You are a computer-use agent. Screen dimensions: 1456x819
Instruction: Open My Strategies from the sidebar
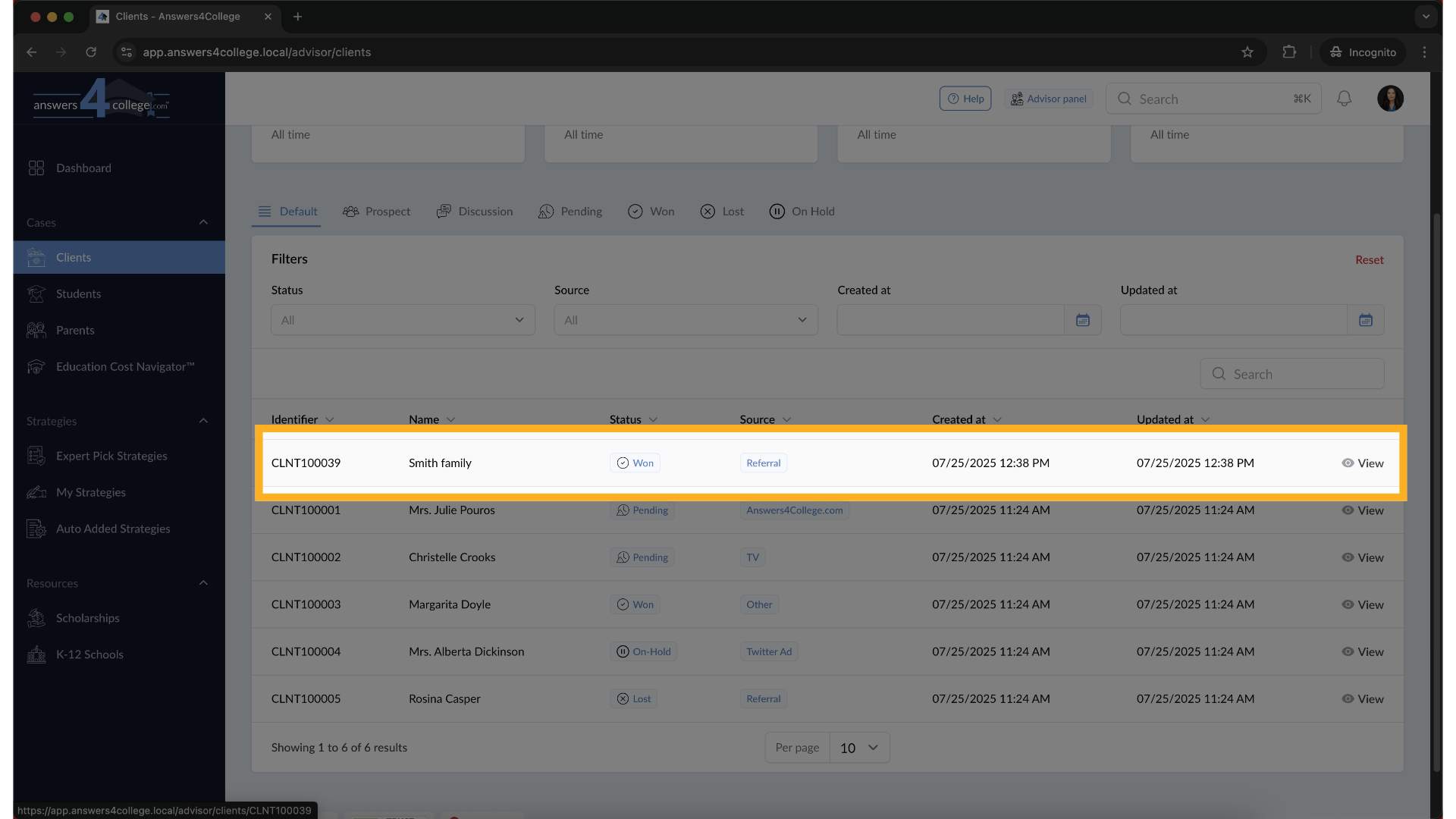coord(91,492)
